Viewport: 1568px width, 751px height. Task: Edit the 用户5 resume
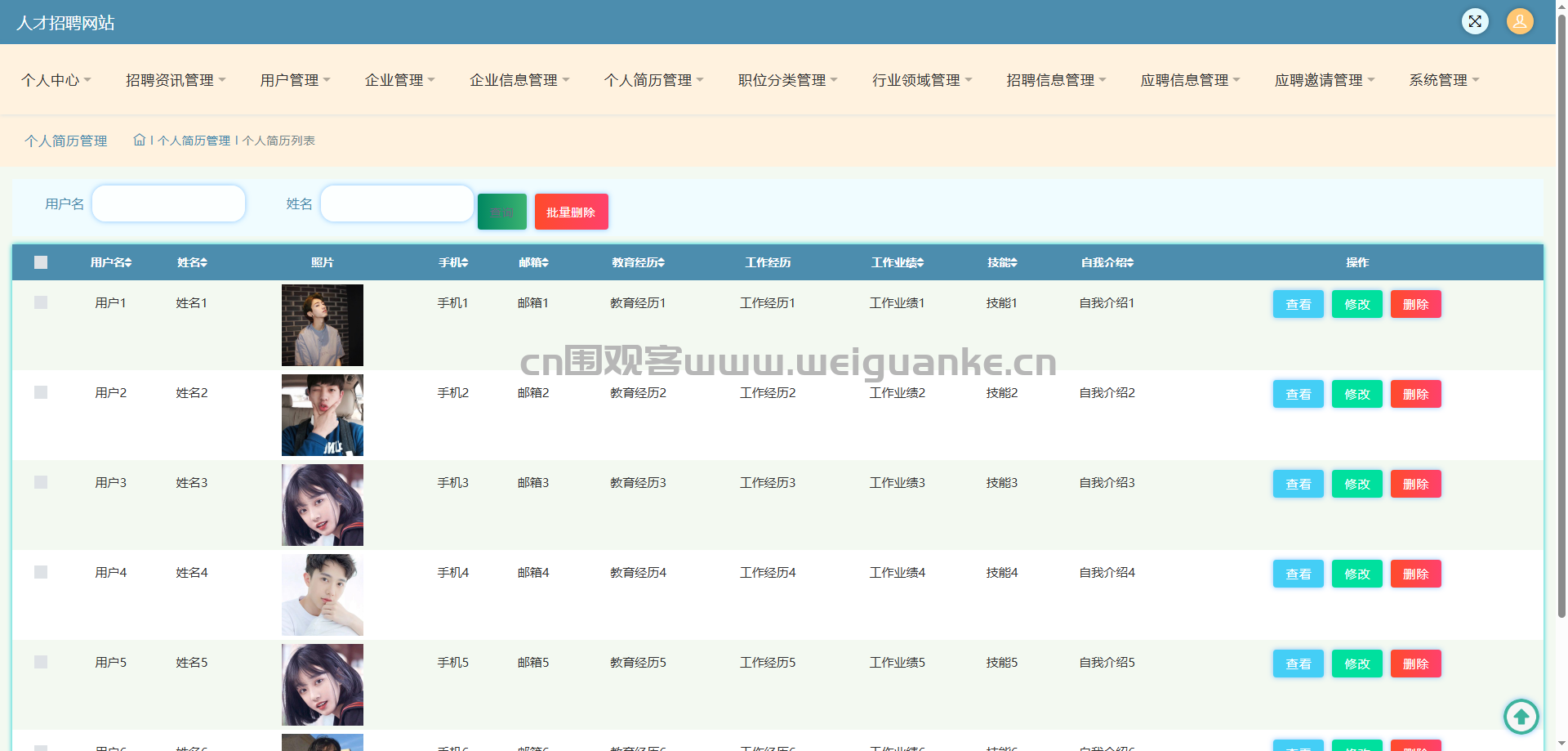(x=1357, y=664)
